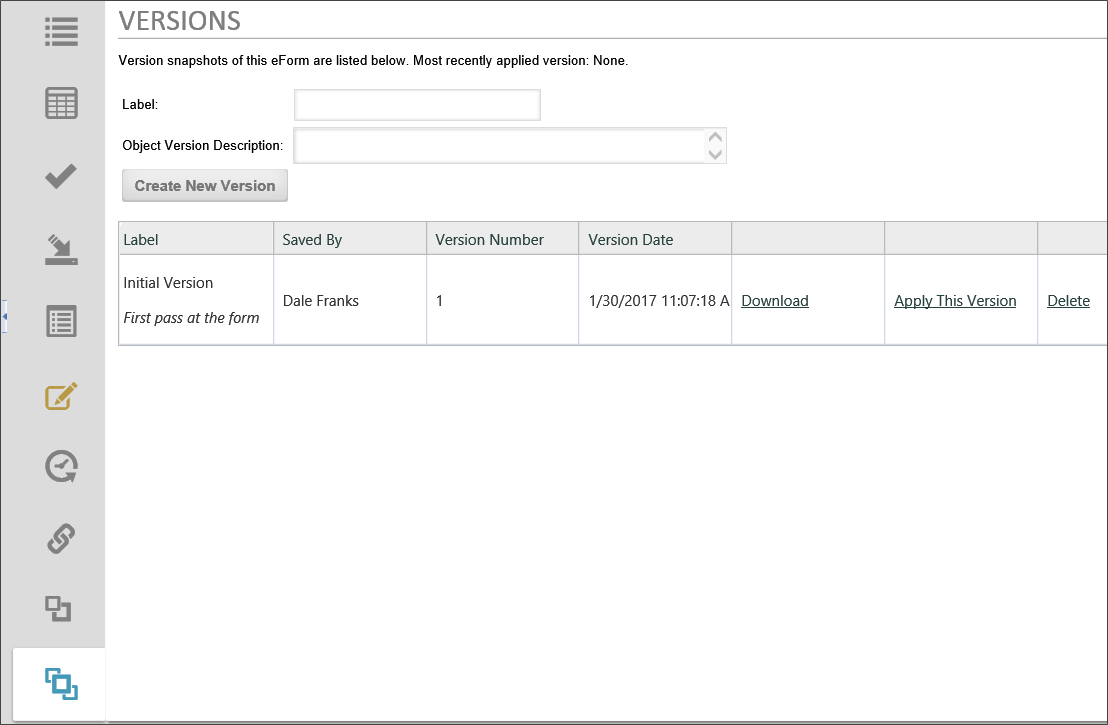The image size is (1108, 725).
Task: Click the bulleted list icon in sidebar
Action: point(61,30)
